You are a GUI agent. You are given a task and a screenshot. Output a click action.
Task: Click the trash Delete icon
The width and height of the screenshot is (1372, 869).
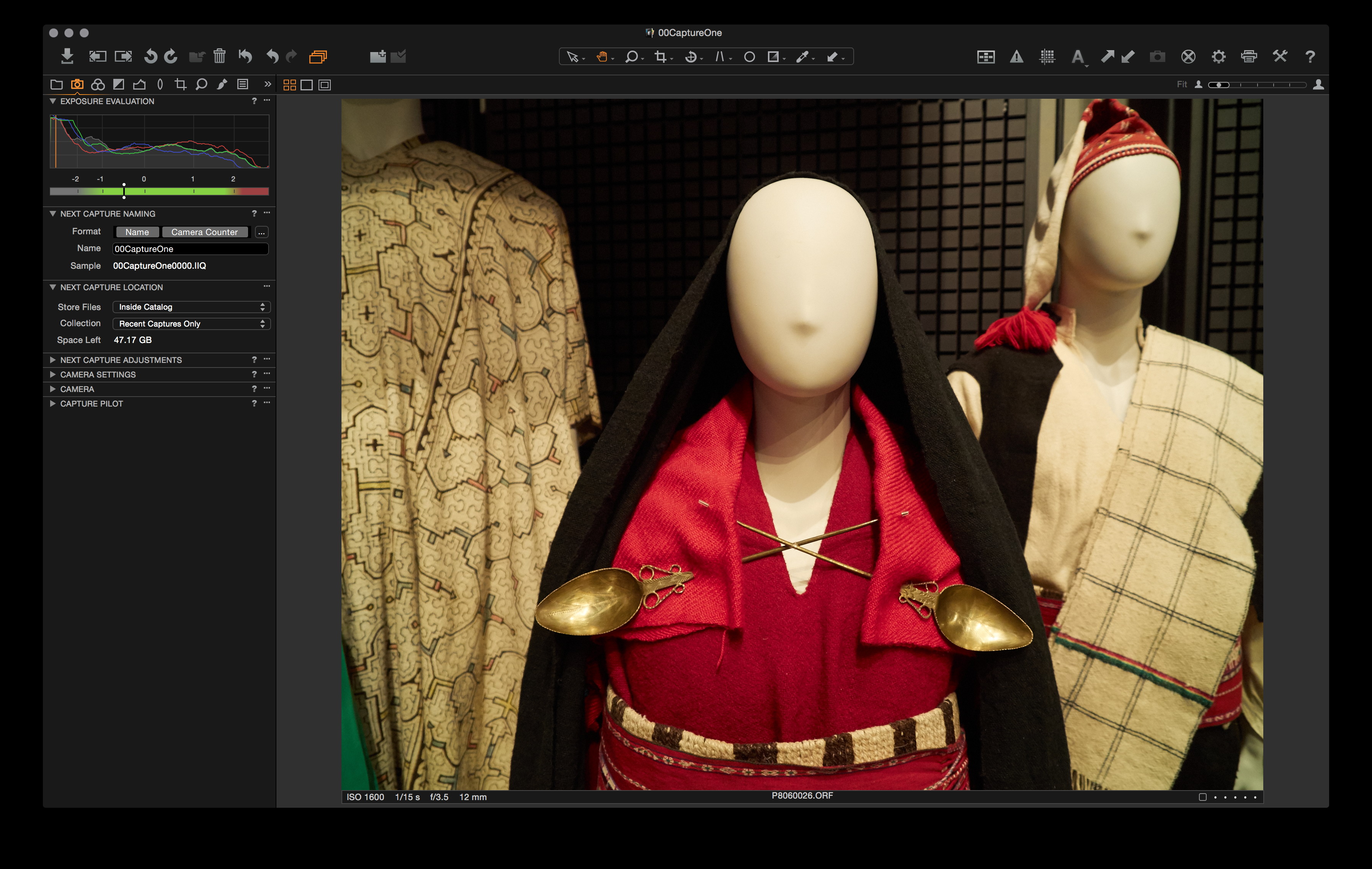click(219, 56)
